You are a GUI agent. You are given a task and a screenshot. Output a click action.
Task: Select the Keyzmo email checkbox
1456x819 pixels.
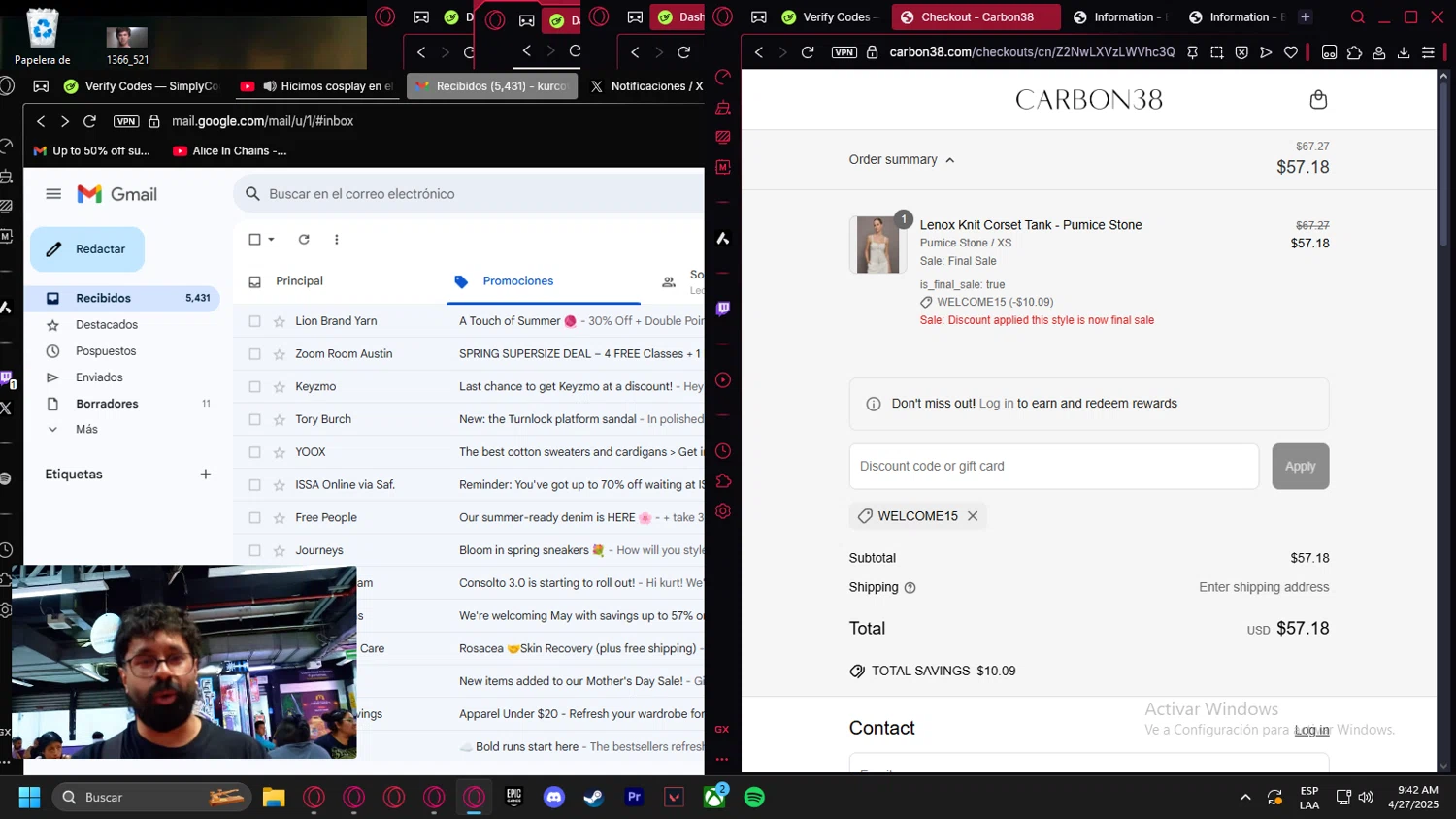(x=254, y=387)
